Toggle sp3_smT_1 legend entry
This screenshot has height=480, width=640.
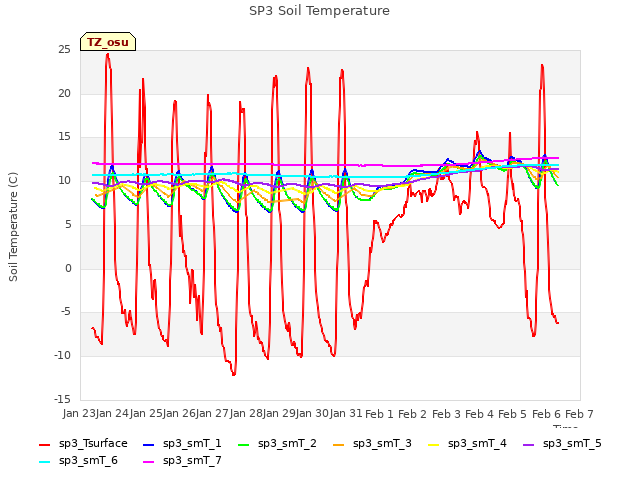click(182, 444)
